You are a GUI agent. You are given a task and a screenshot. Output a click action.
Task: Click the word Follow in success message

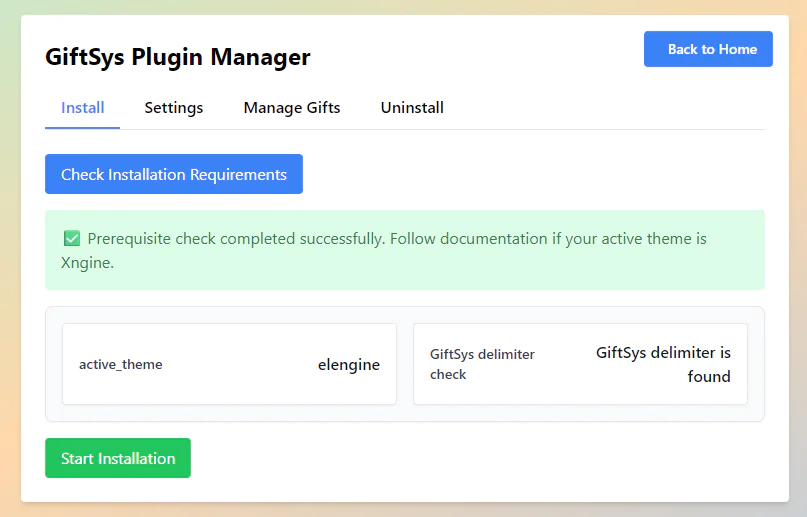[x=413, y=239]
